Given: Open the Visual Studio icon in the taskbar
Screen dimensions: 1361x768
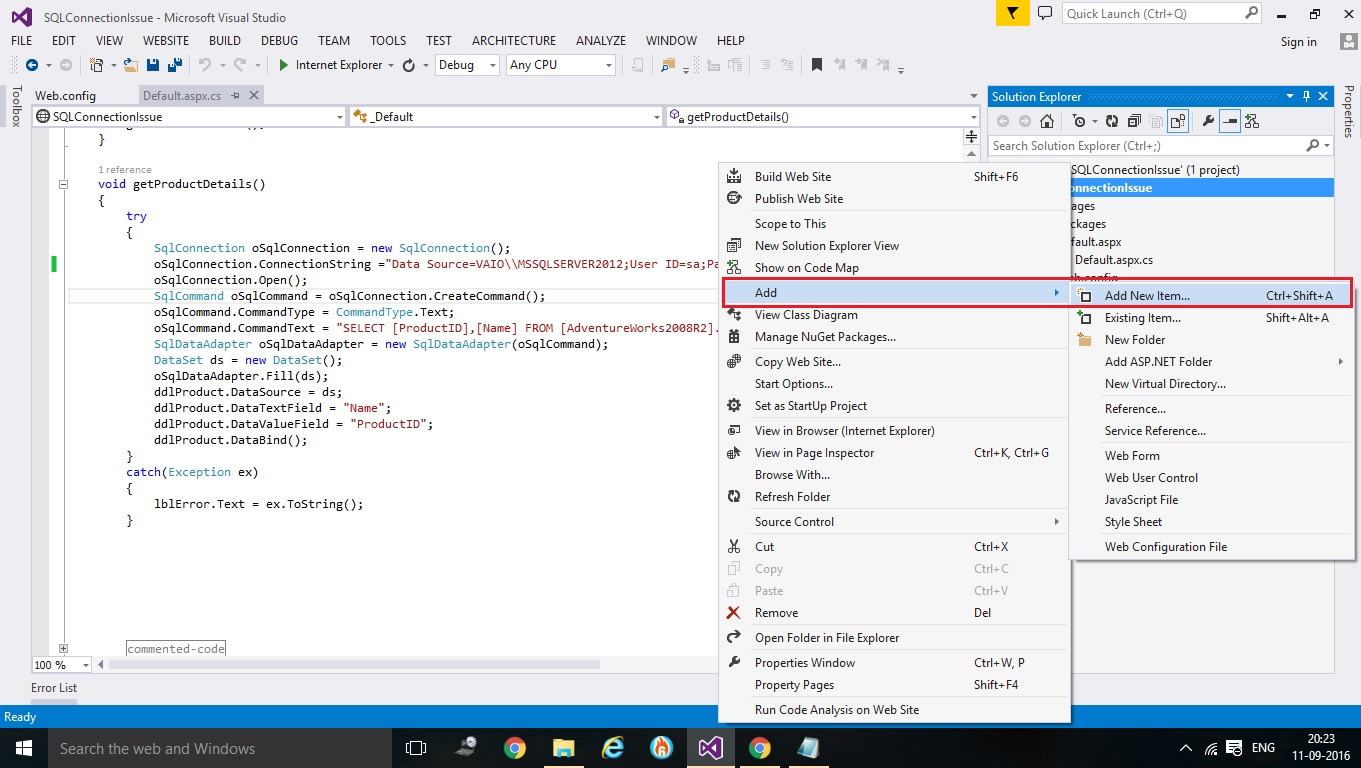Looking at the screenshot, I should [709, 748].
